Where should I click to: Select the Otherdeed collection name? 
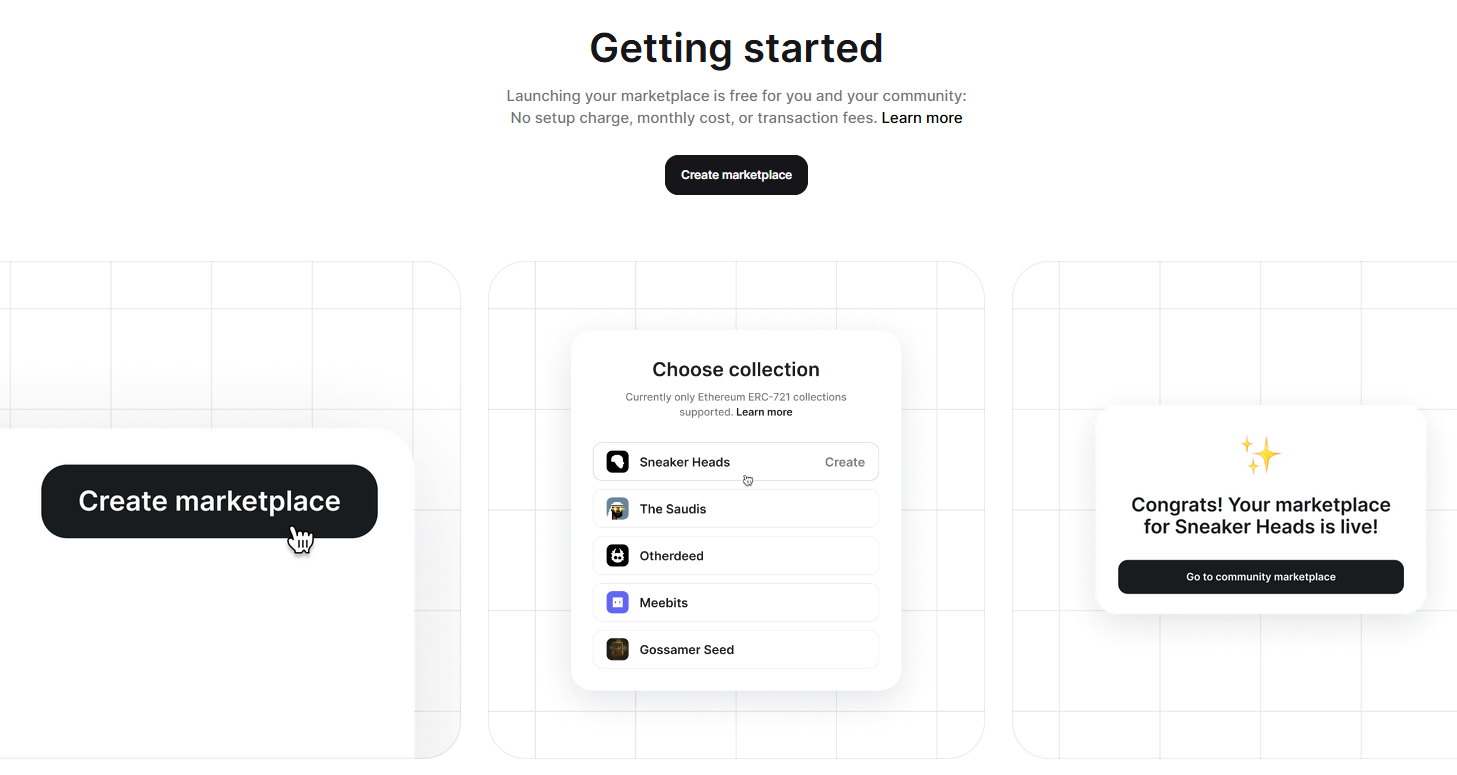pos(672,556)
